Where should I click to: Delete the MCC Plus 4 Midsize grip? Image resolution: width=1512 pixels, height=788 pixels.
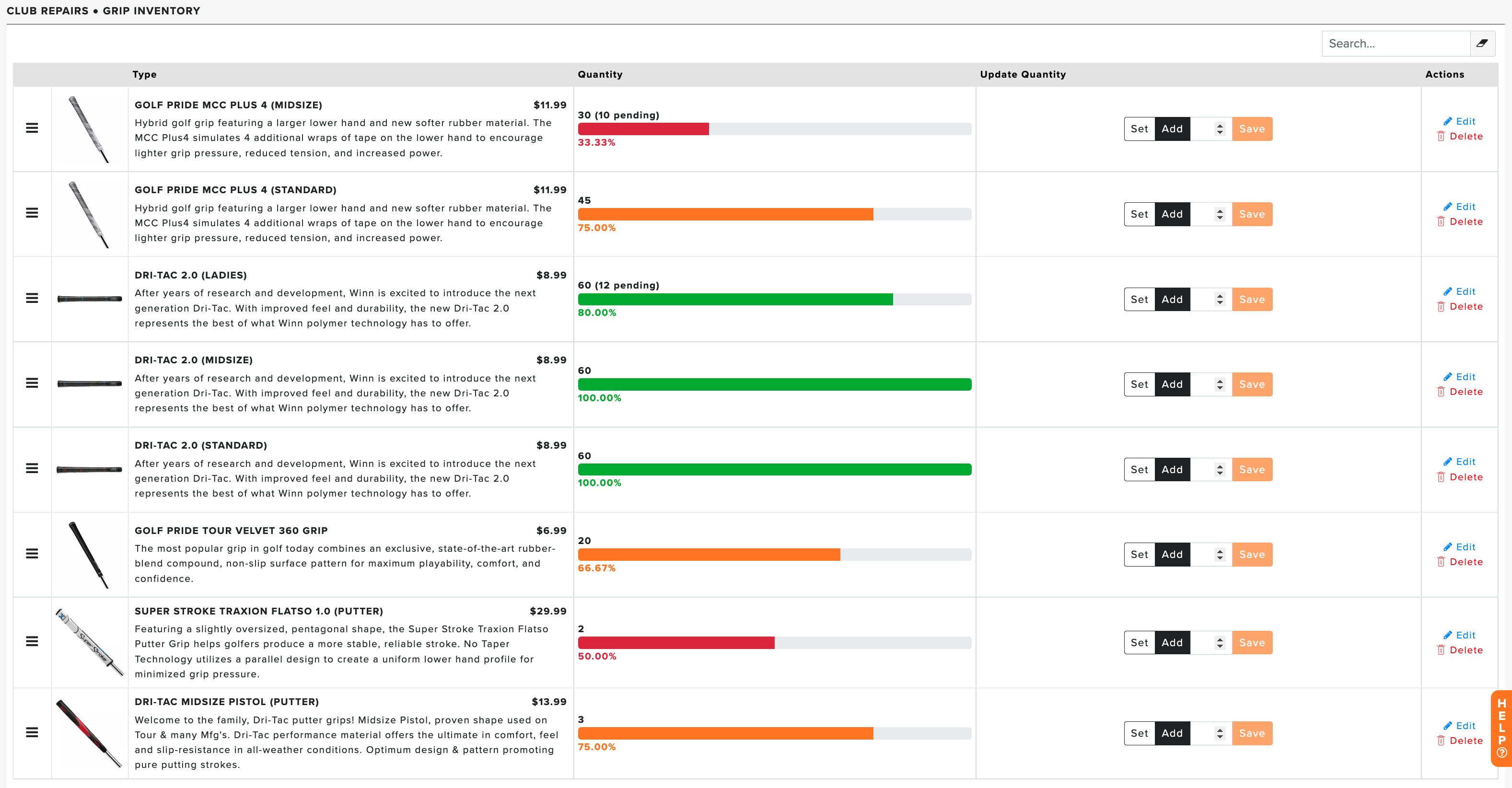click(1460, 136)
